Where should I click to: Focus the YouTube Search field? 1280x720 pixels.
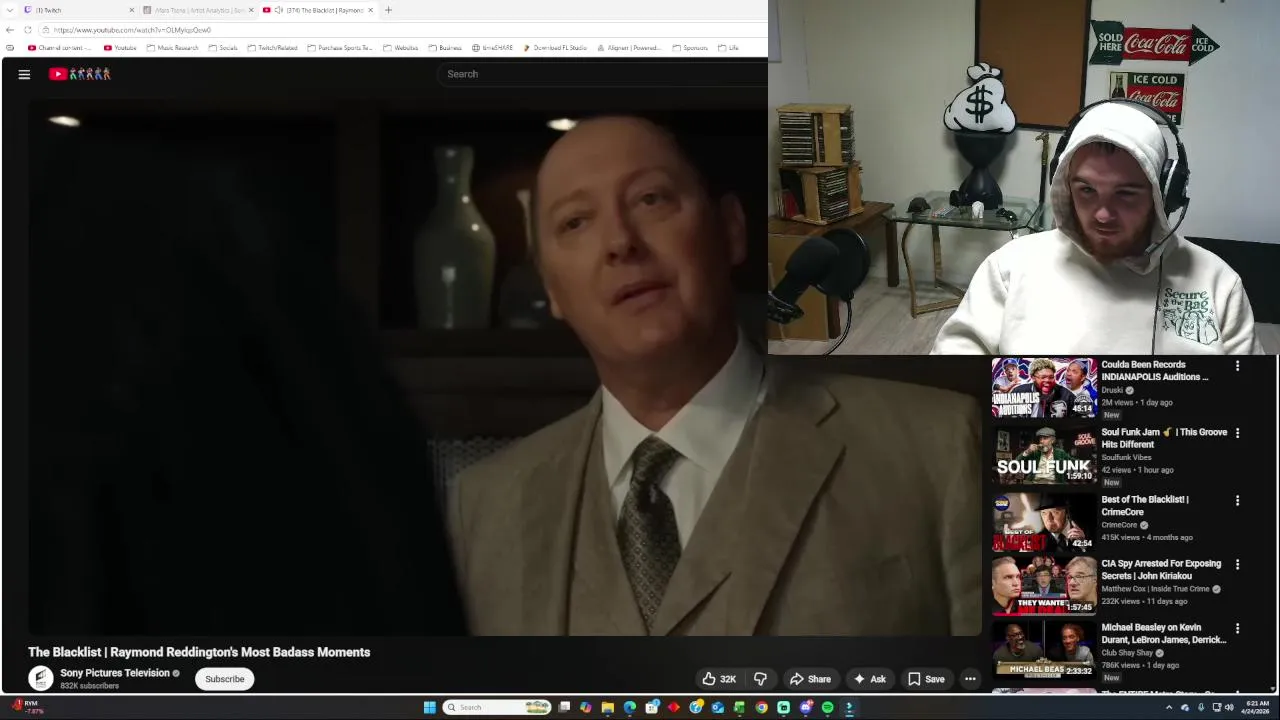coord(603,74)
